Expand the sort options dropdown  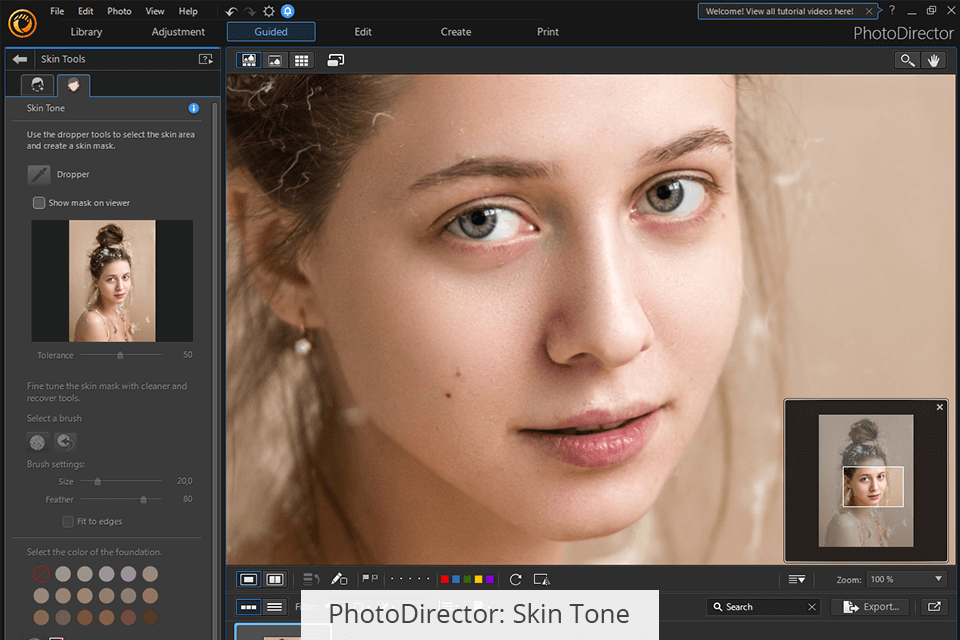click(x=796, y=579)
